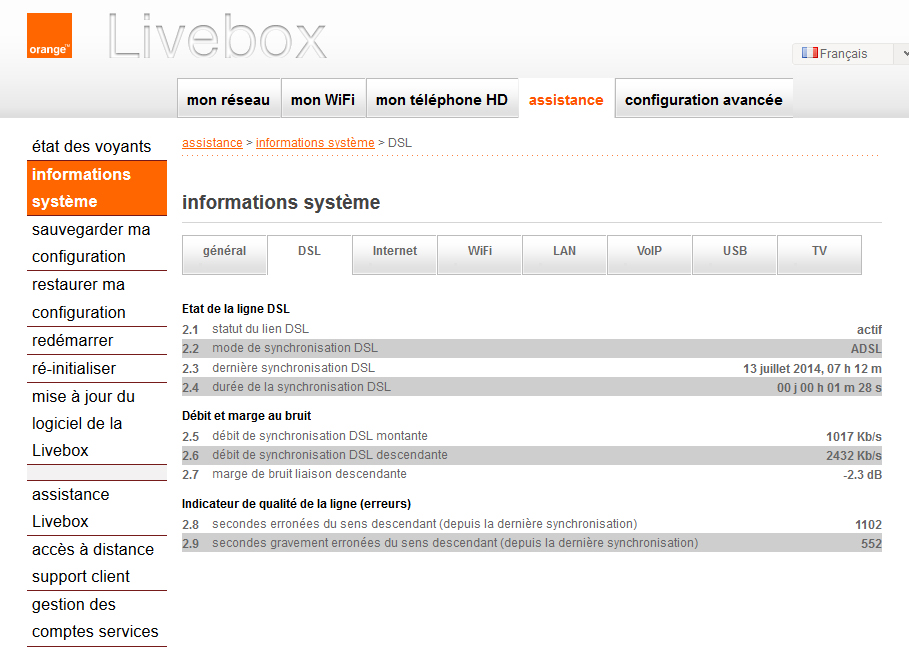Switch to the Internet tab
This screenshot has height=663, width=909.
pyautogui.click(x=394, y=254)
